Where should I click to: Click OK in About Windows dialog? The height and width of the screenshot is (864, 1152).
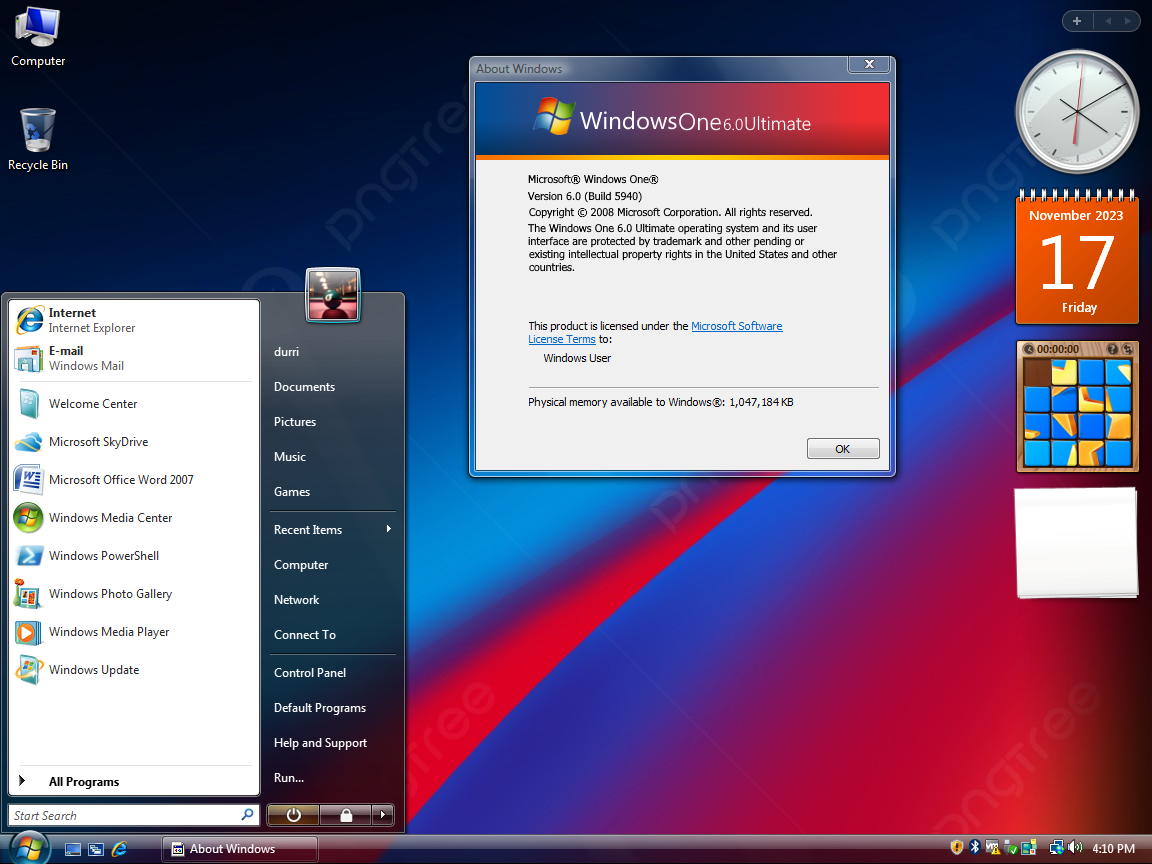(x=843, y=449)
